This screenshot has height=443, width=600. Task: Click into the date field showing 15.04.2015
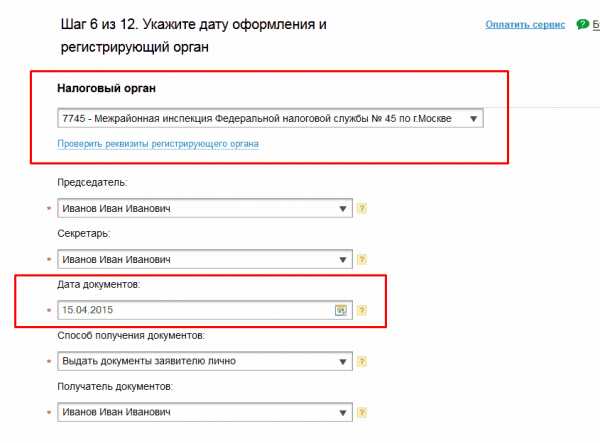[x=190, y=310]
